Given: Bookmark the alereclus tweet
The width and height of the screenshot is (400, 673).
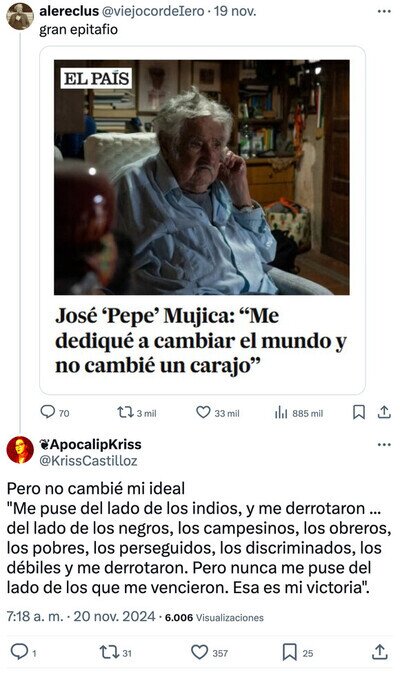Looking at the screenshot, I should click(x=359, y=412).
